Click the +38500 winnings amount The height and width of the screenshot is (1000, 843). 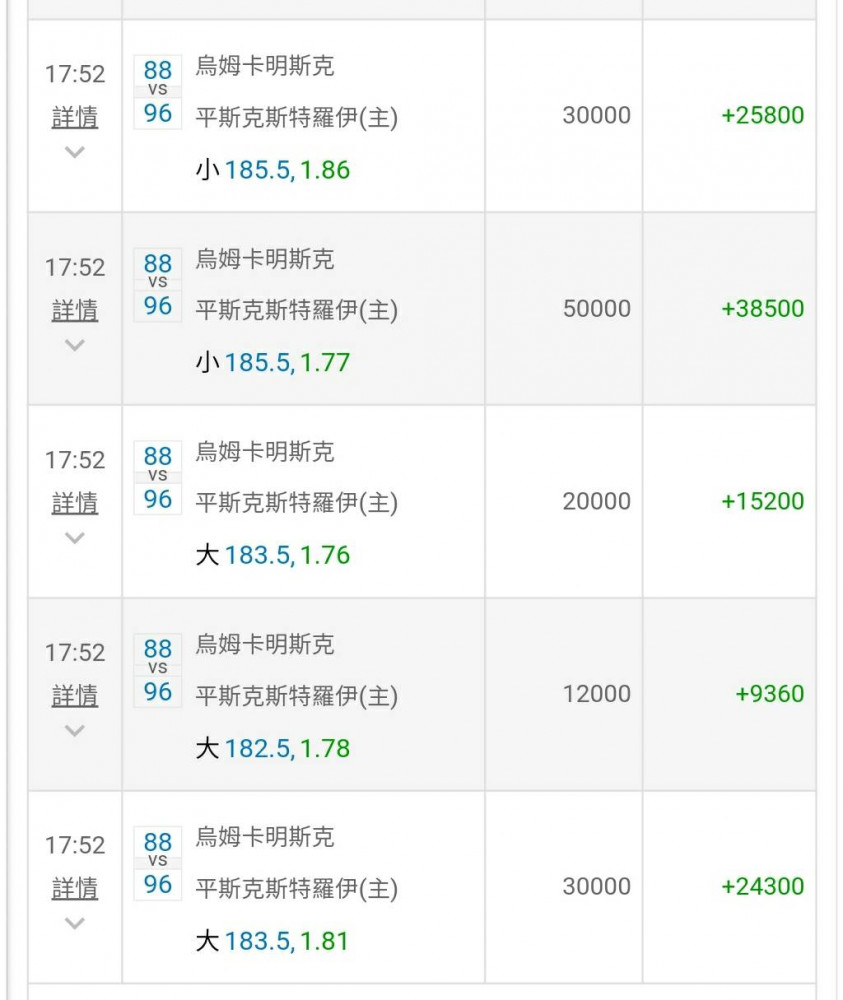pos(763,309)
